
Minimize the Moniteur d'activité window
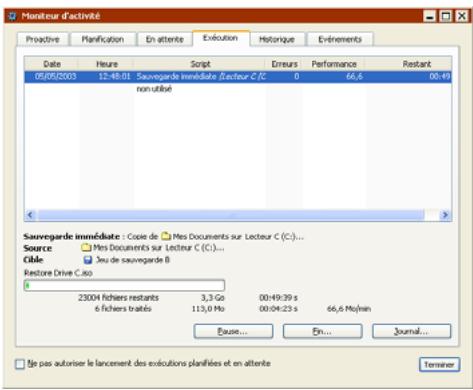(x=430, y=16)
